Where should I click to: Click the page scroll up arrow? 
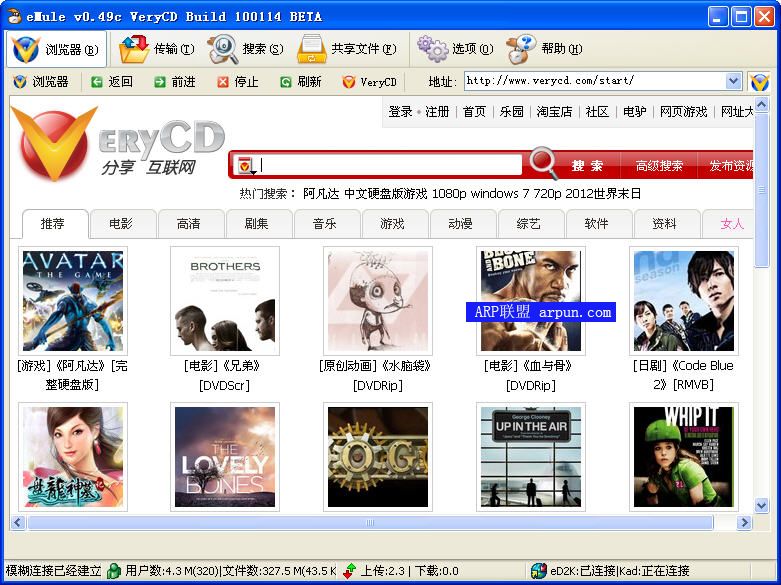(761, 105)
